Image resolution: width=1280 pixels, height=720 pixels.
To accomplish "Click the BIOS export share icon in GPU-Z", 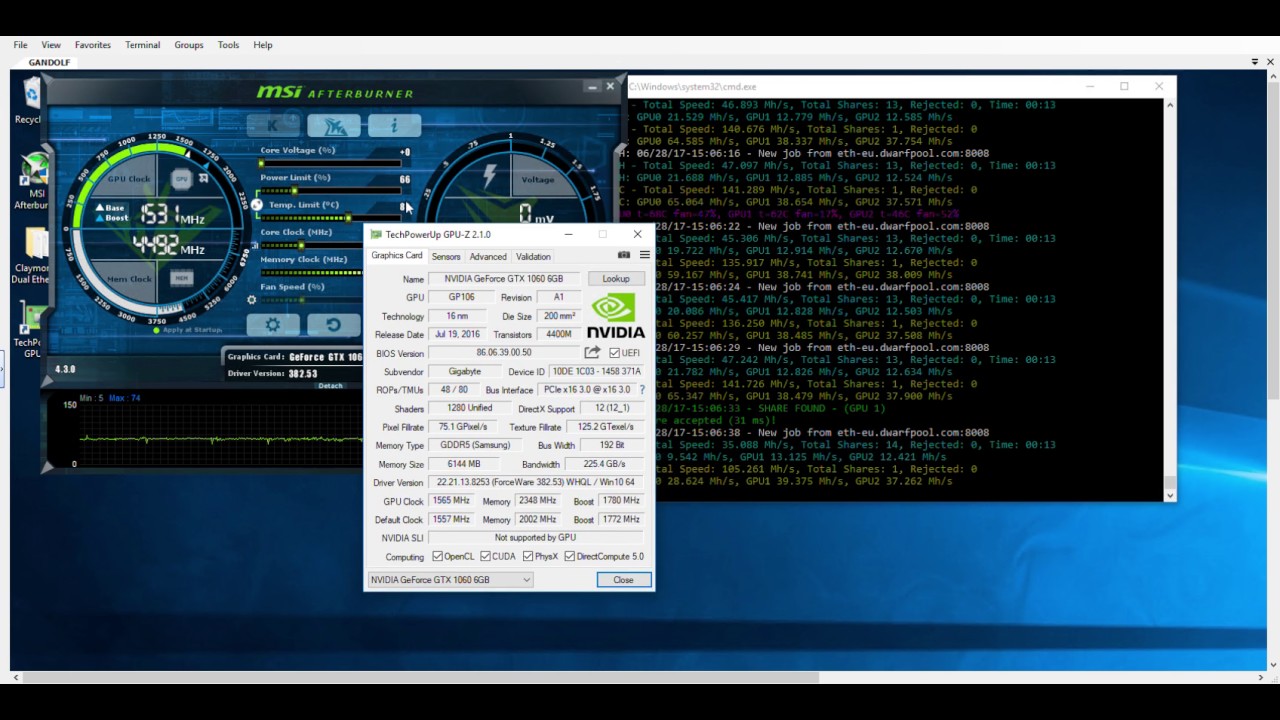I will click(592, 353).
